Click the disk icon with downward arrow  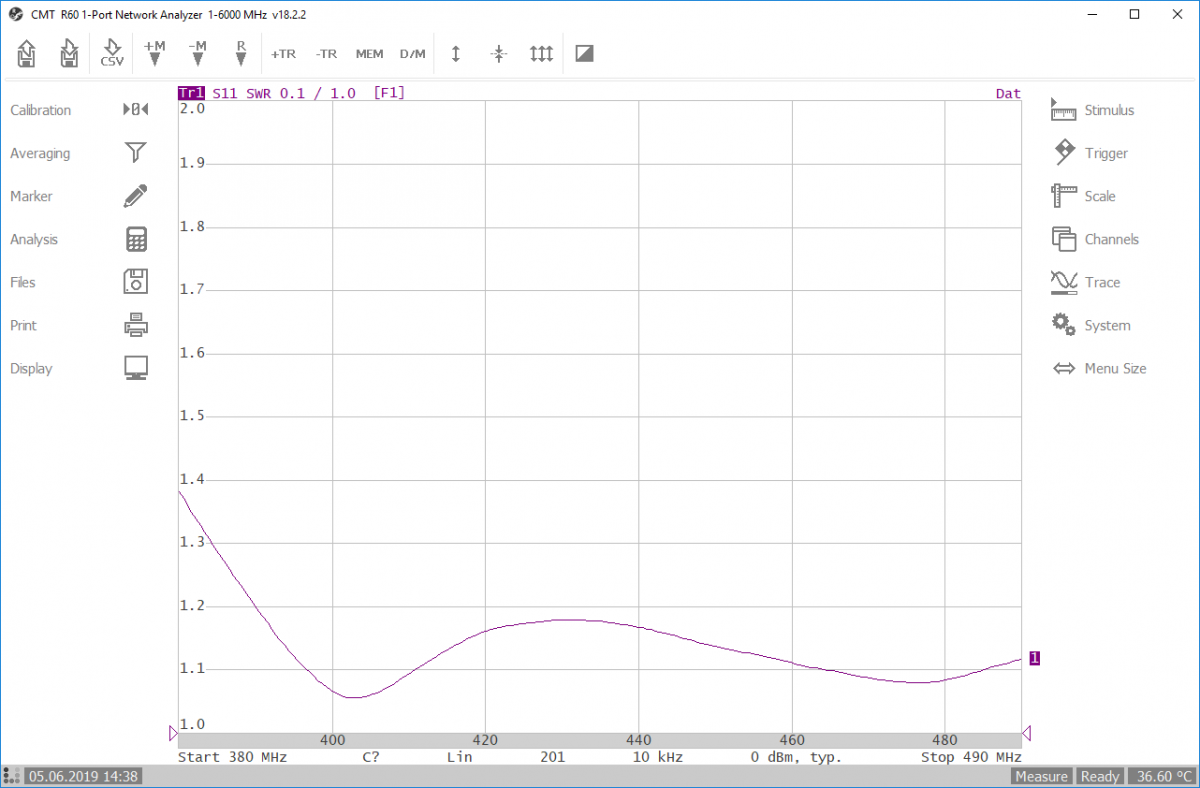pos(69,53)
